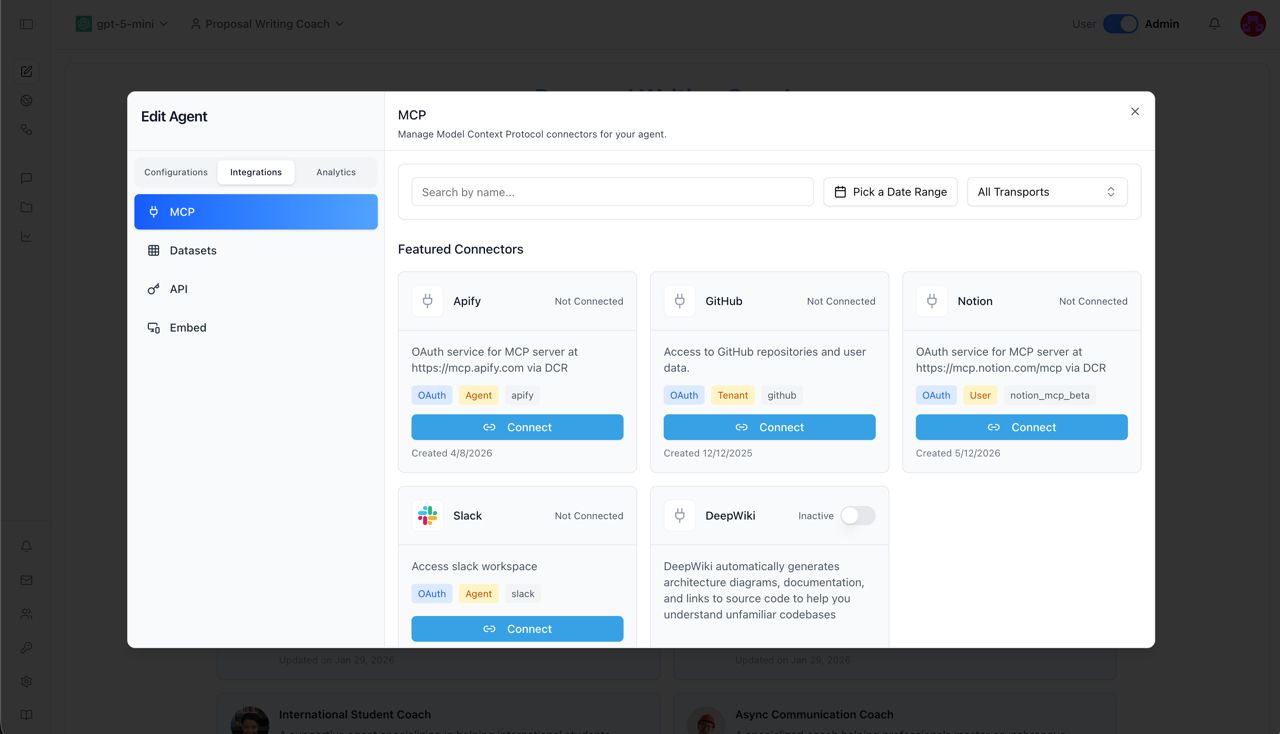Toggle the sidebar panel icon
1280x734 pixels.
click(x=27, y=24)
